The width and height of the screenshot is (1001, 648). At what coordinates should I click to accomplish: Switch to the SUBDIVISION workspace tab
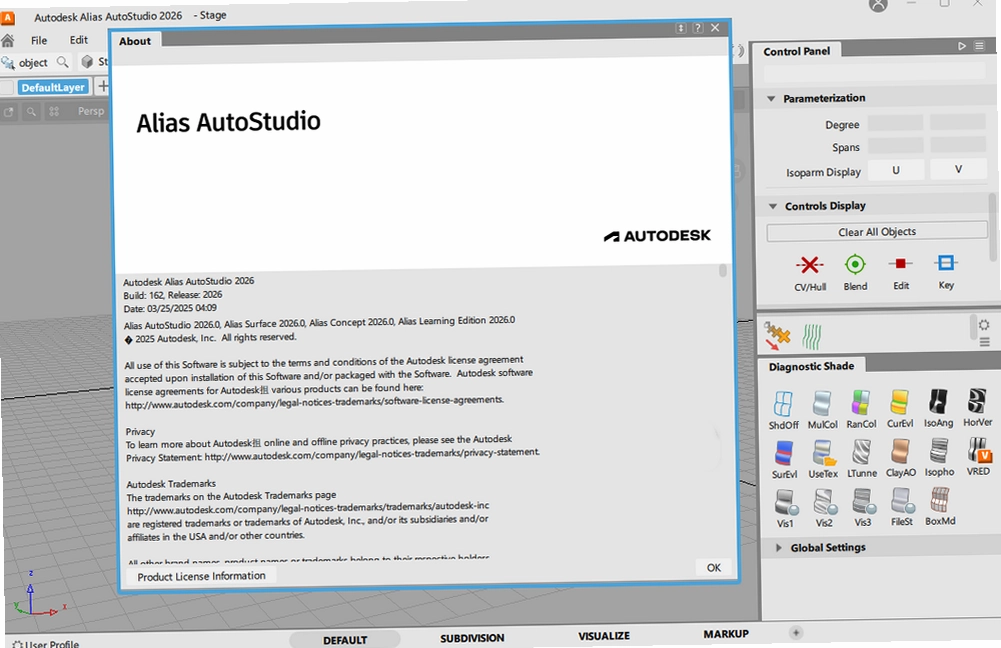tap(472, 638)
